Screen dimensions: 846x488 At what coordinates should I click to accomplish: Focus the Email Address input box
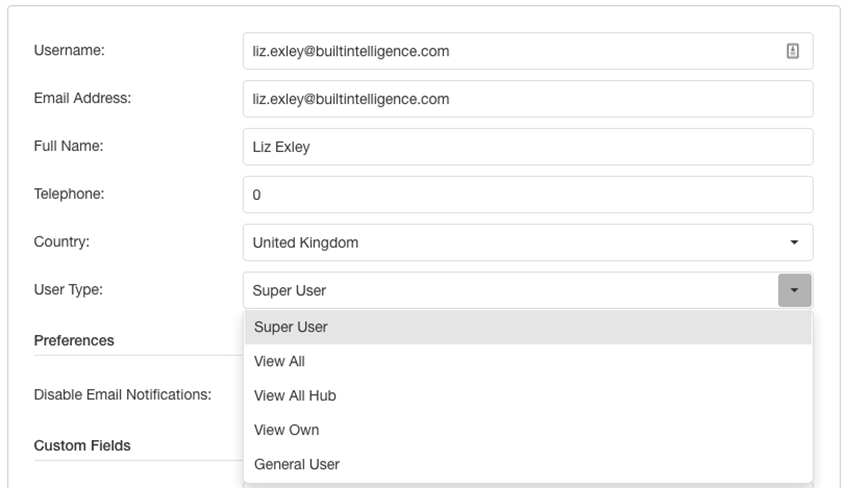pos(528,99)
